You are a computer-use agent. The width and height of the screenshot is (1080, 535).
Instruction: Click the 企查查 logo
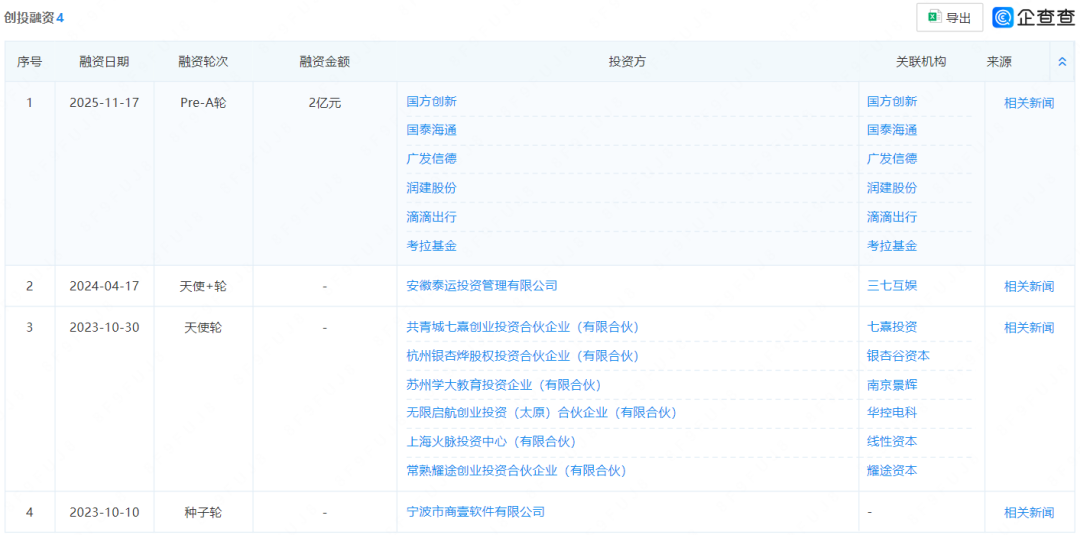[x=1033, y=18]
